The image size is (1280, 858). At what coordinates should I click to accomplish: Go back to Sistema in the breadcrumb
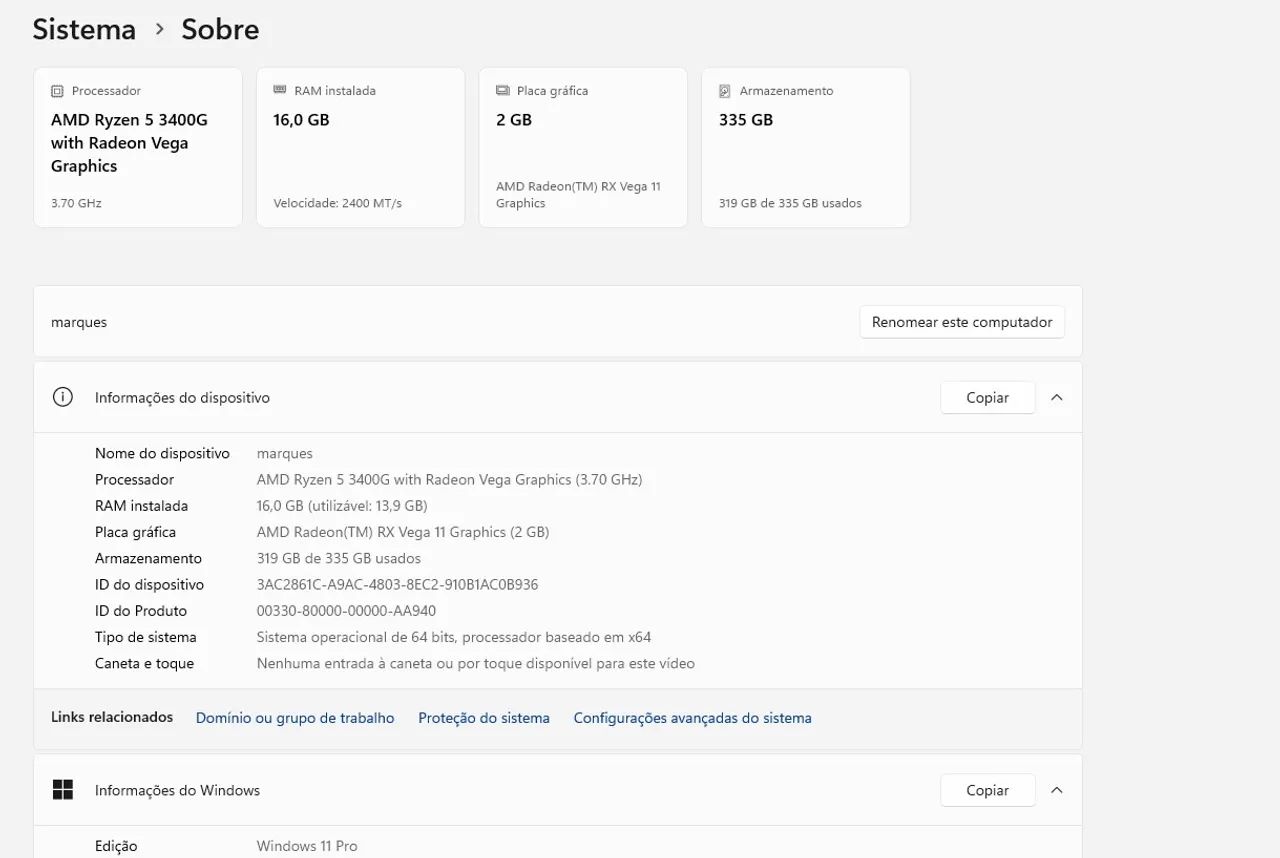[84, 29]
